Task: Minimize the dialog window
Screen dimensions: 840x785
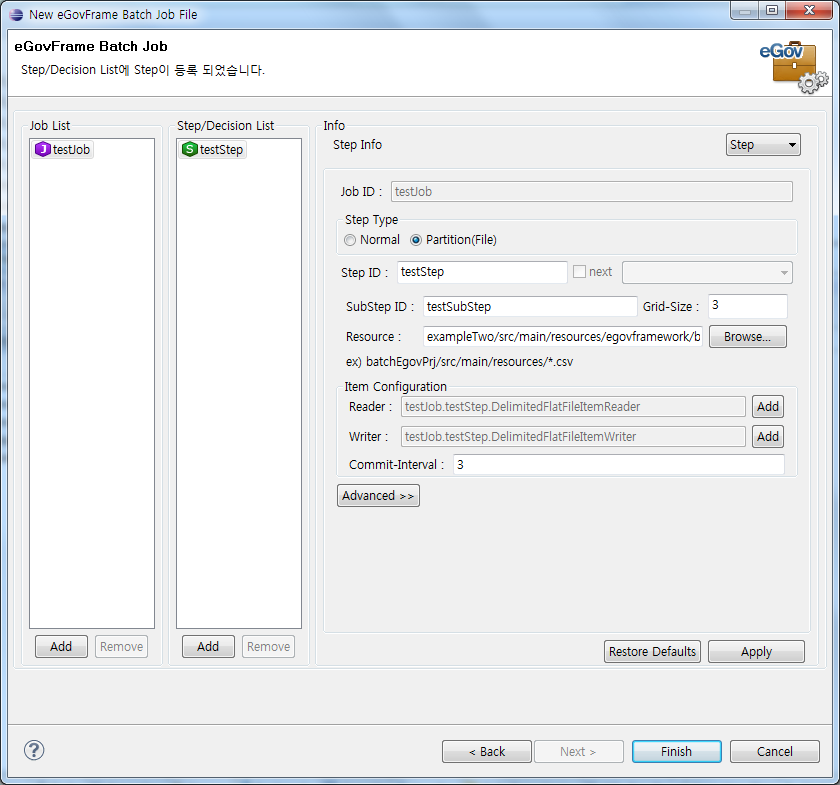Action: tap(745, 10)
